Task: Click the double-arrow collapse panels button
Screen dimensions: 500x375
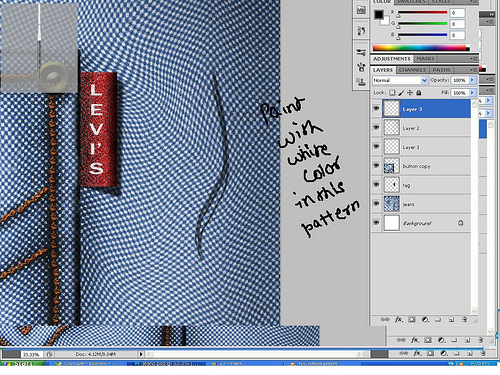Action: (x=492, y=14)
